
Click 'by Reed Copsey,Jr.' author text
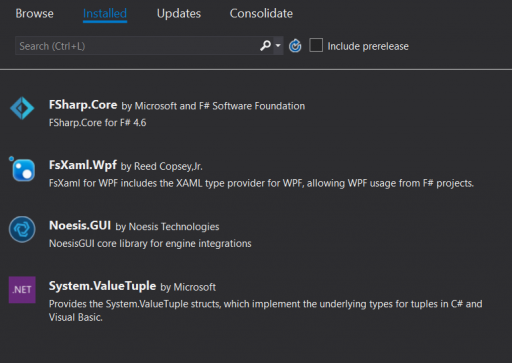(161, 166)
